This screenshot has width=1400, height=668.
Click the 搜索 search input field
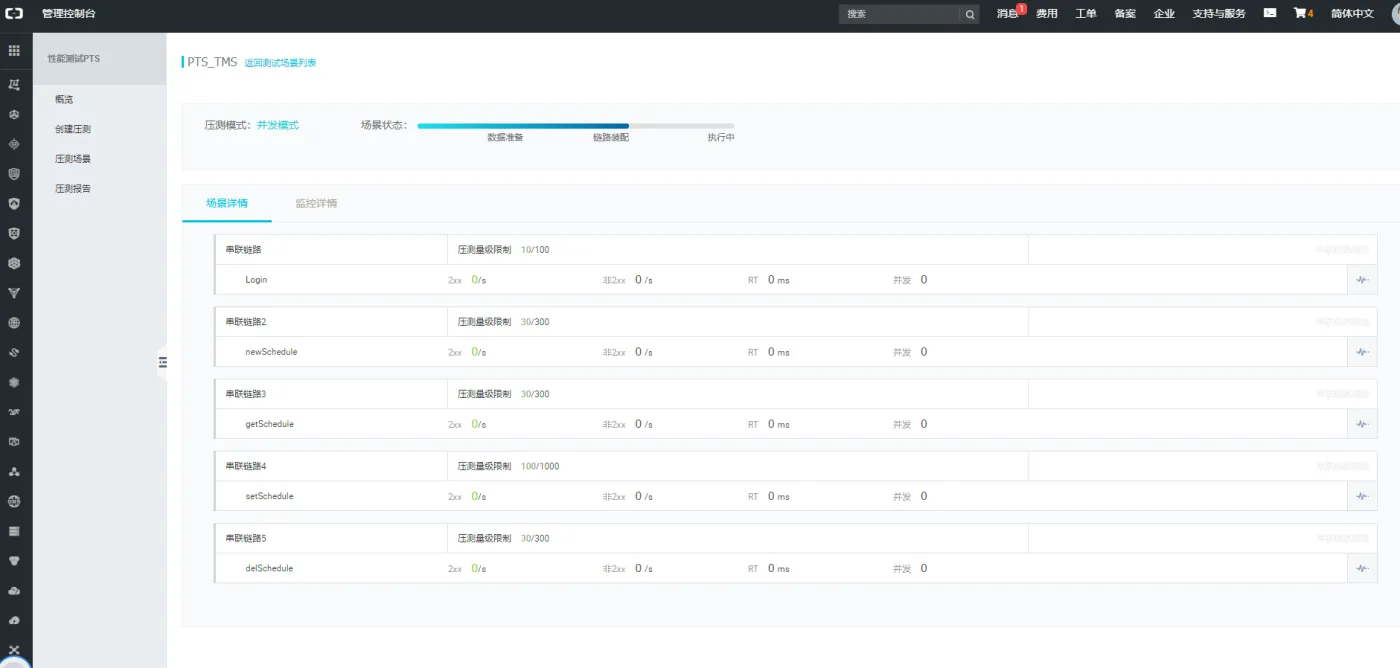[898, 14]
